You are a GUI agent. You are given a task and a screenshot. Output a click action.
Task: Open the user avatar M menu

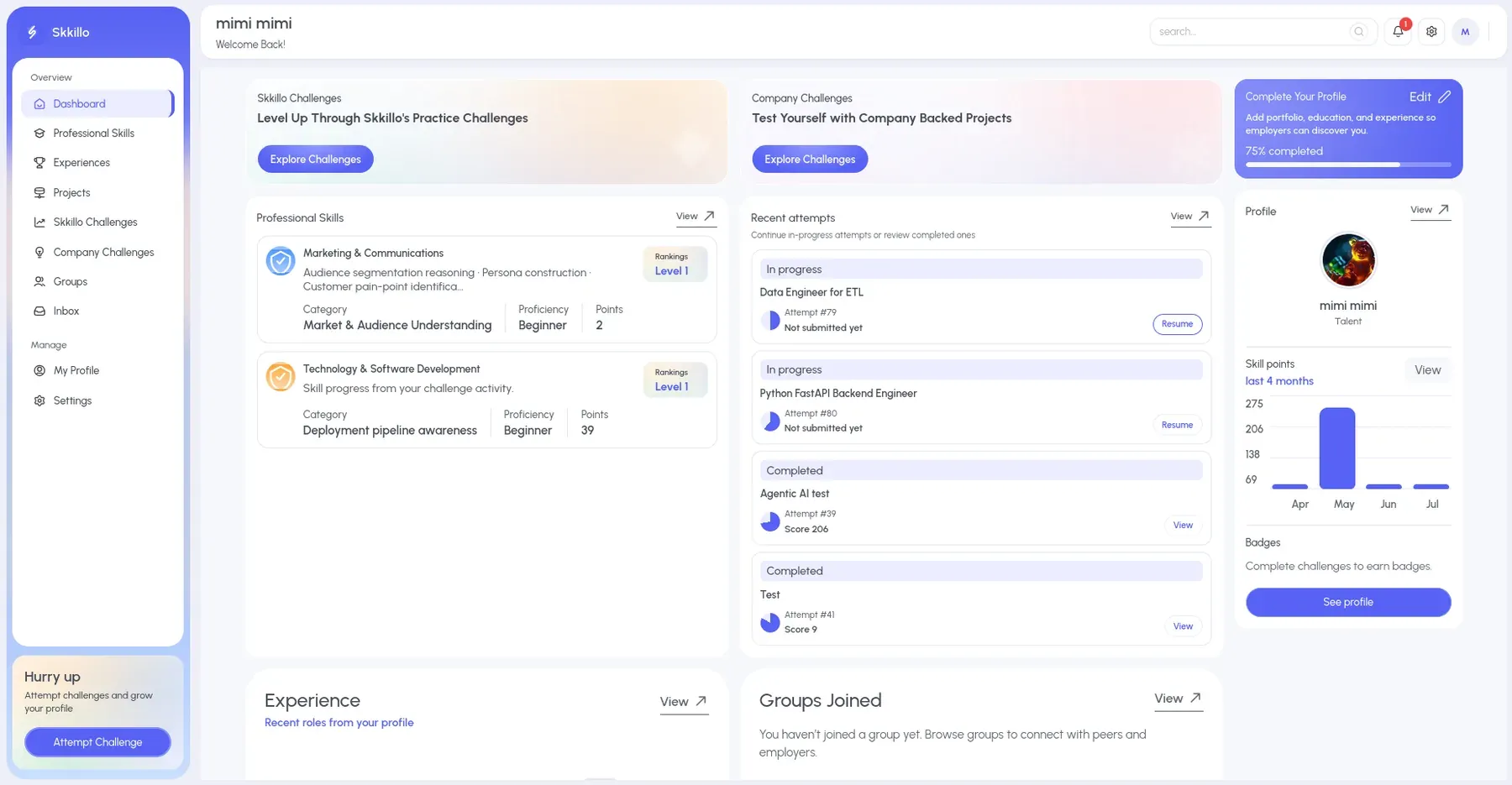[1465, 31]
